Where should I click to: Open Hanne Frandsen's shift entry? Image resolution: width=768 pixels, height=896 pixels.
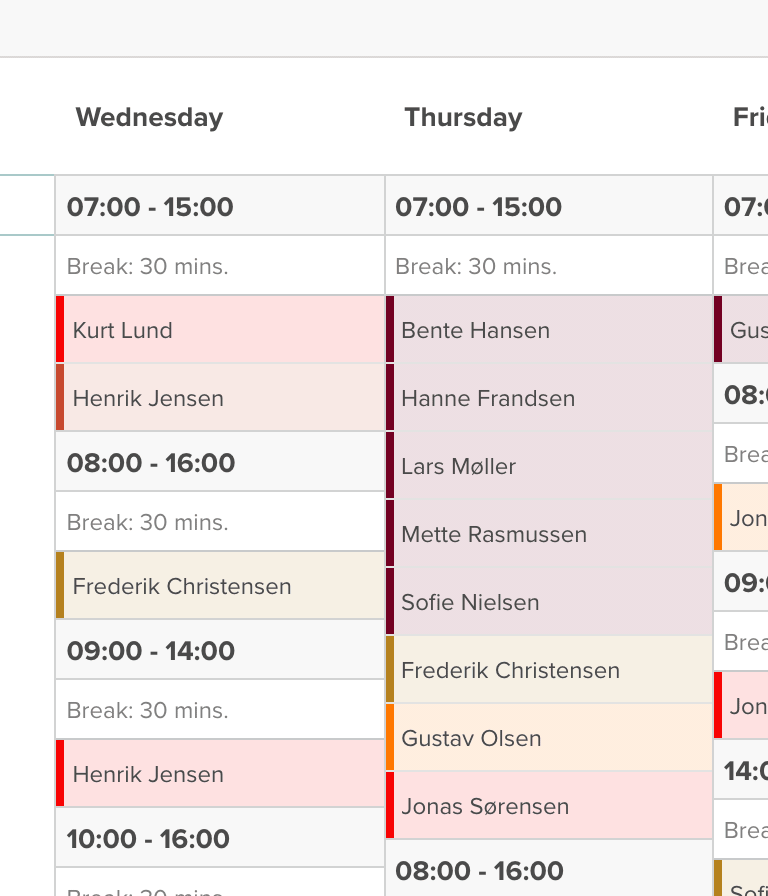[x=488, y=398]
